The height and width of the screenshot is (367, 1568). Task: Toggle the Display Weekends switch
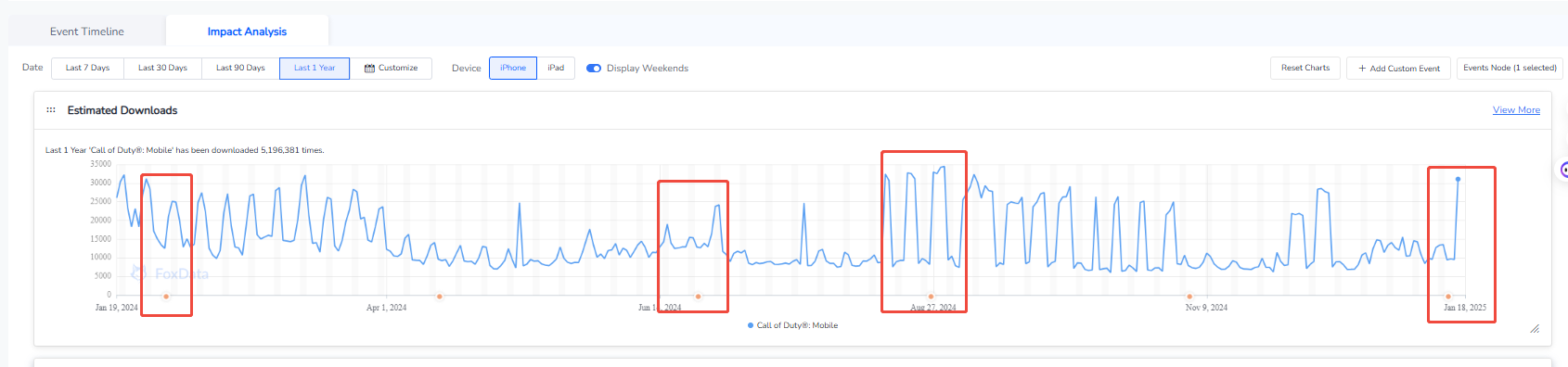click(594, 69)
